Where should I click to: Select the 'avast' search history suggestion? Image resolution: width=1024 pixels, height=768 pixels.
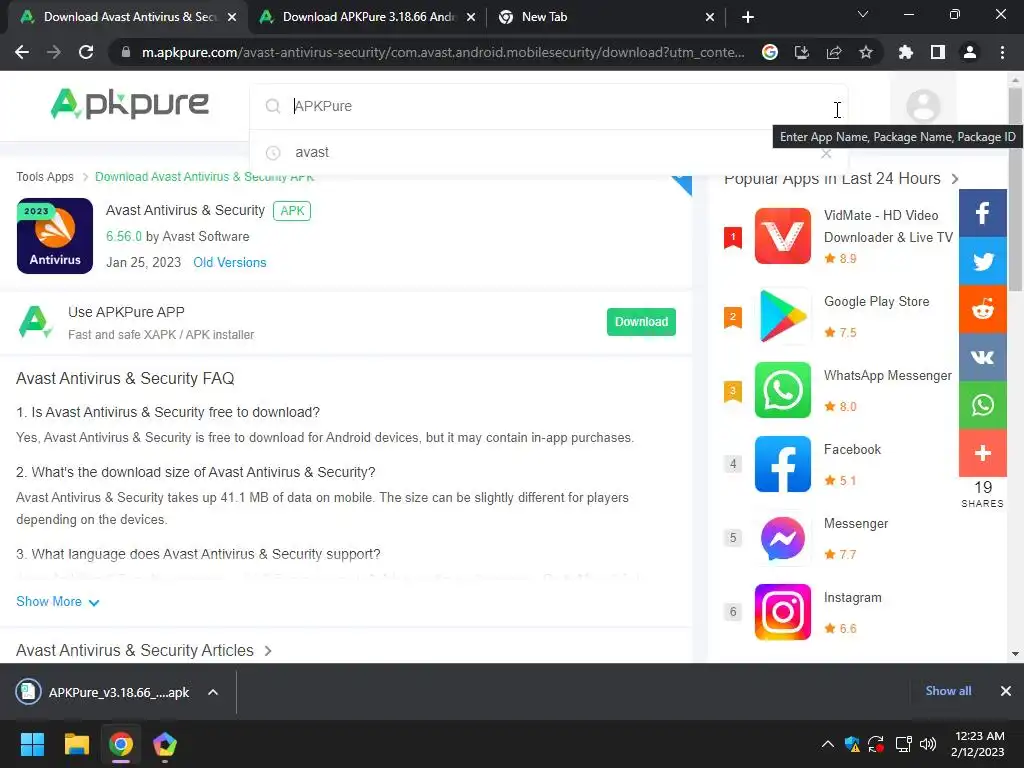312,152
